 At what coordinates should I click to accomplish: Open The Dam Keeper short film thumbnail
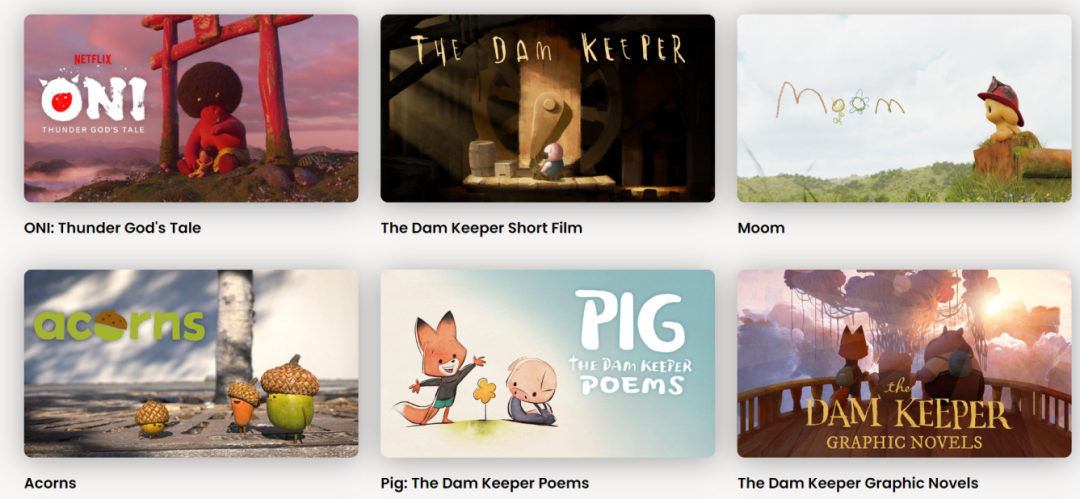click(x=548, y=108)
